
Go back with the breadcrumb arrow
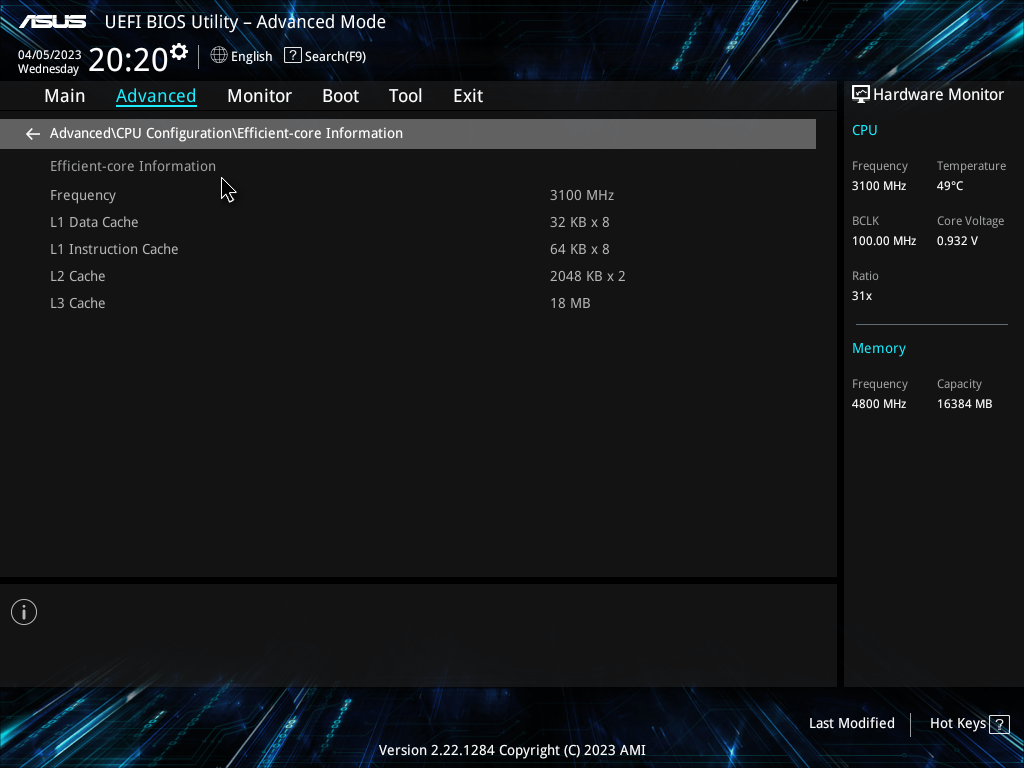[x=32, y=133]
